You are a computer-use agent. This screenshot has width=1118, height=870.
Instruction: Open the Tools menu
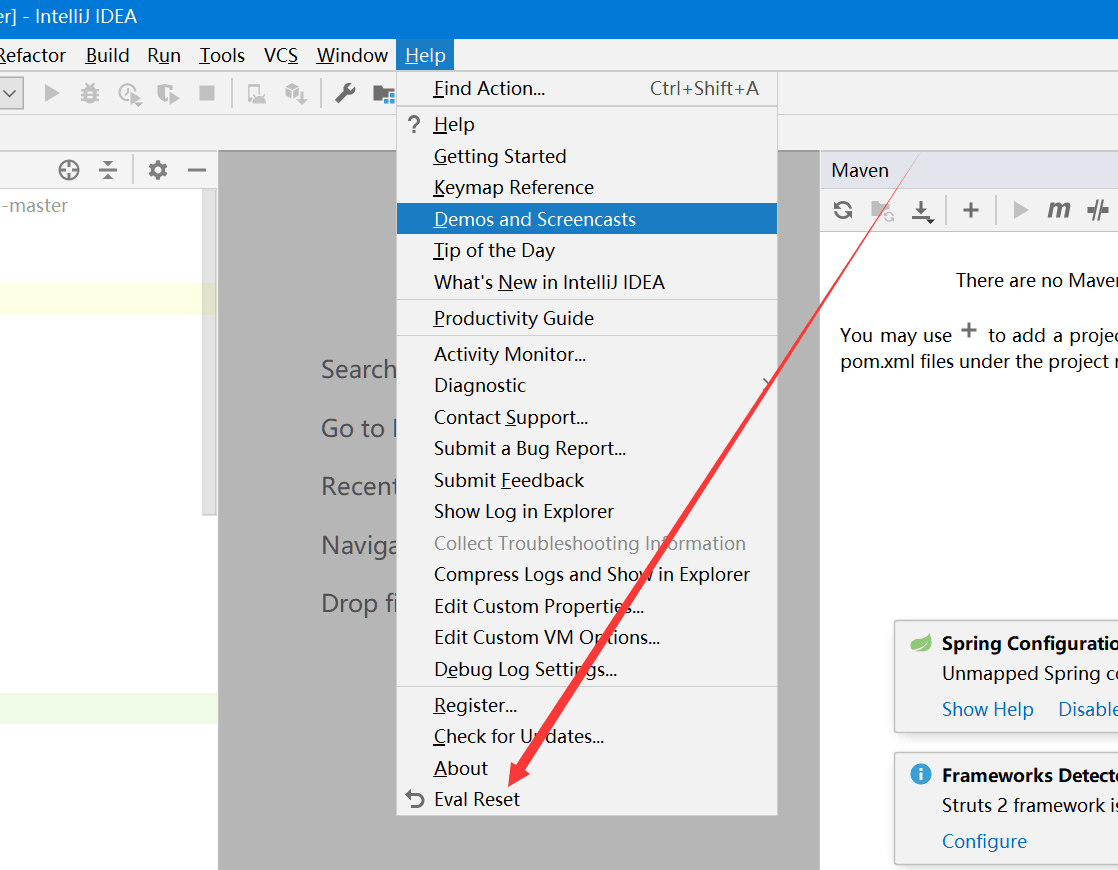222,55
